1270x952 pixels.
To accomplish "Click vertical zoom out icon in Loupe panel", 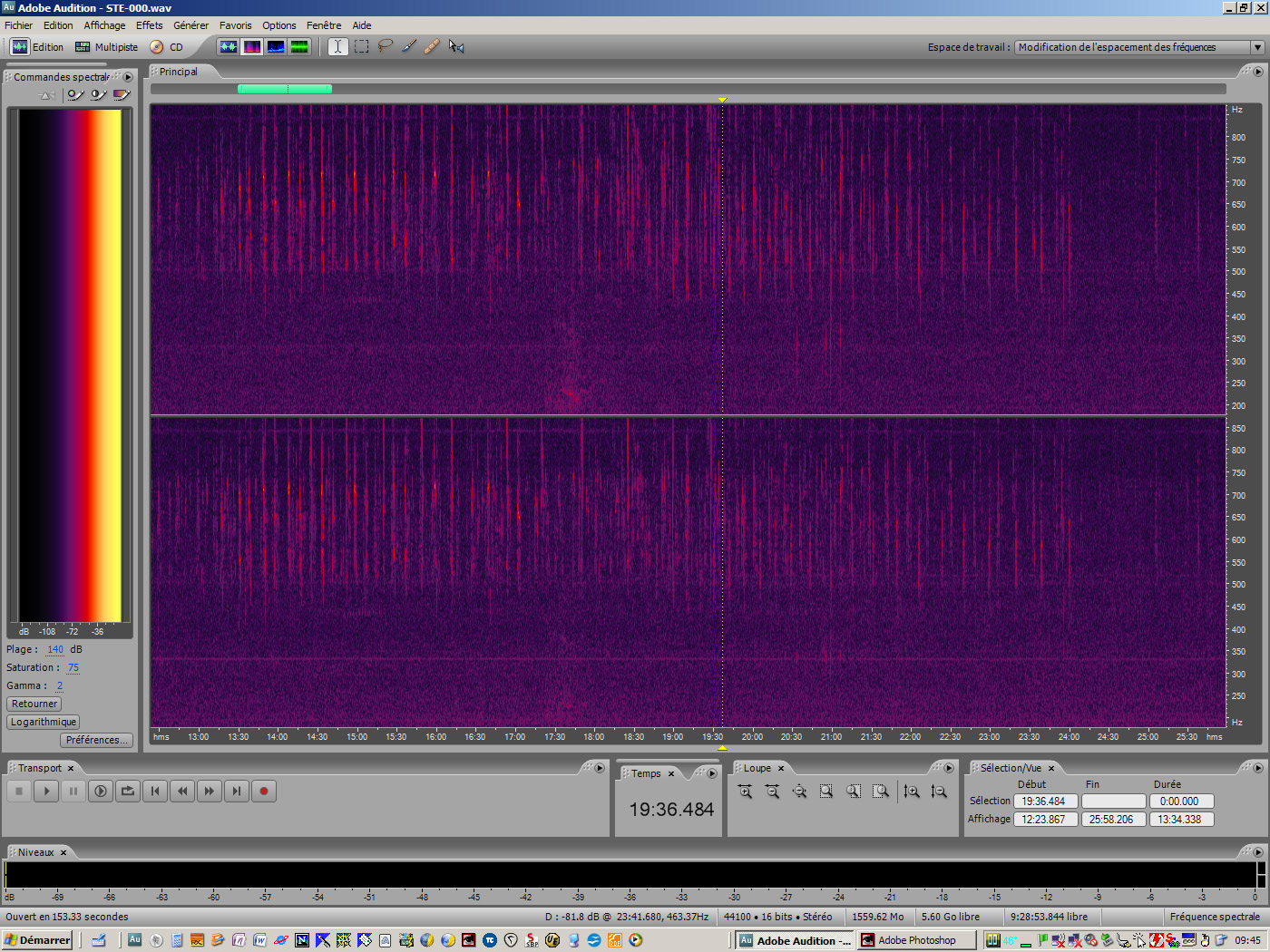I will click(939, 791).
